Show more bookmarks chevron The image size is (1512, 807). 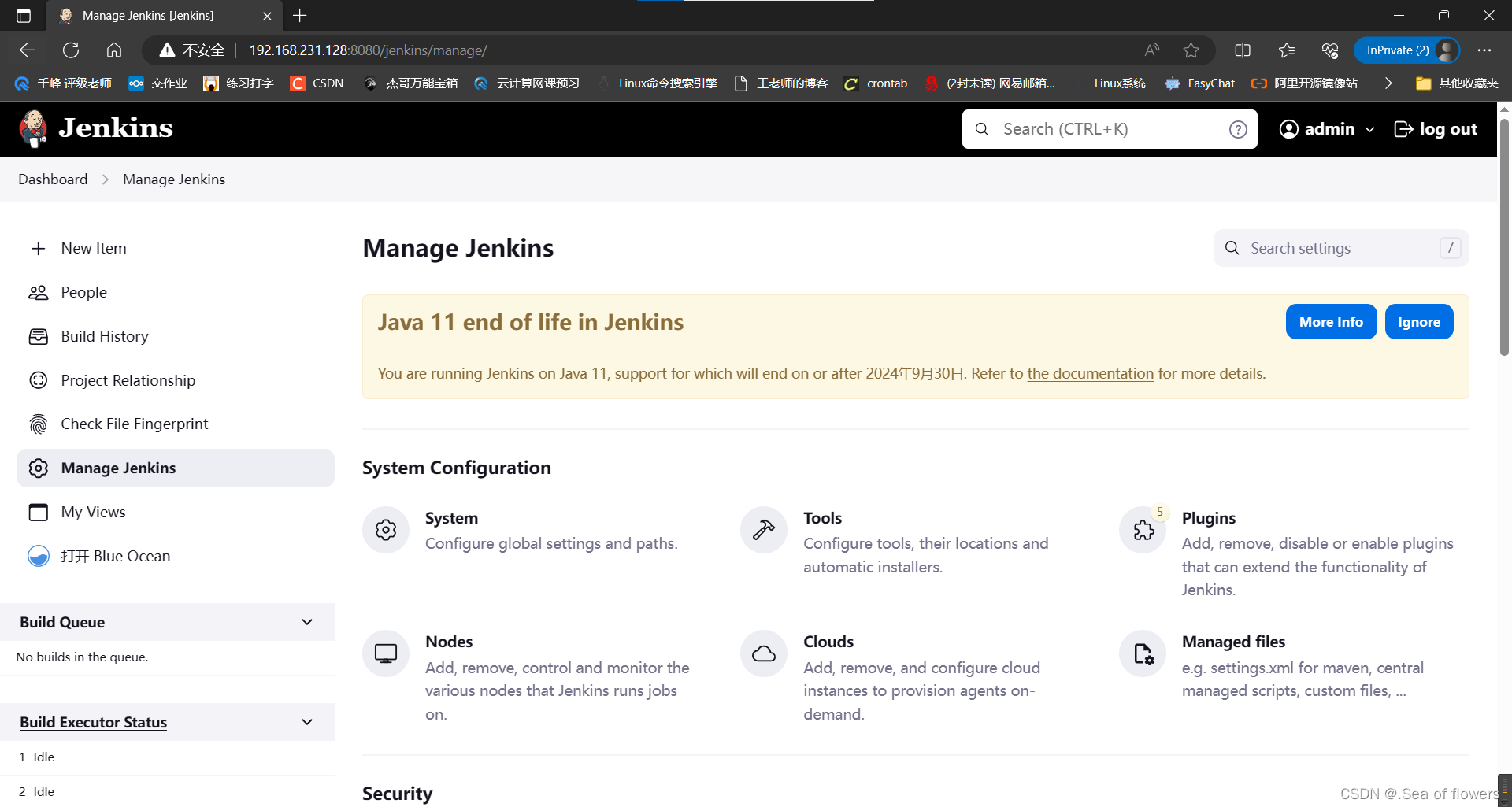[1388, 83]
